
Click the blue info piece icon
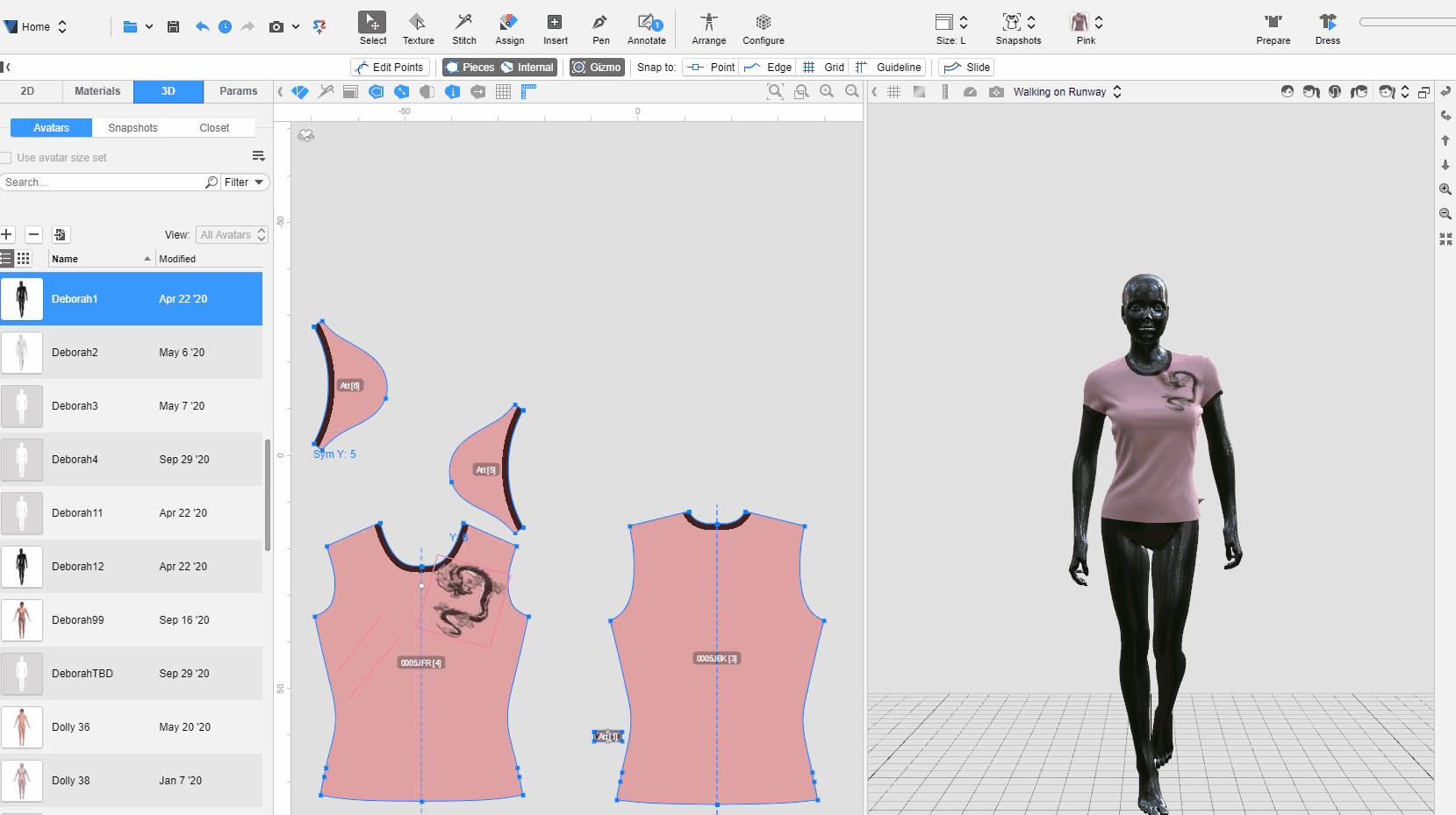(x=452, y=91)
